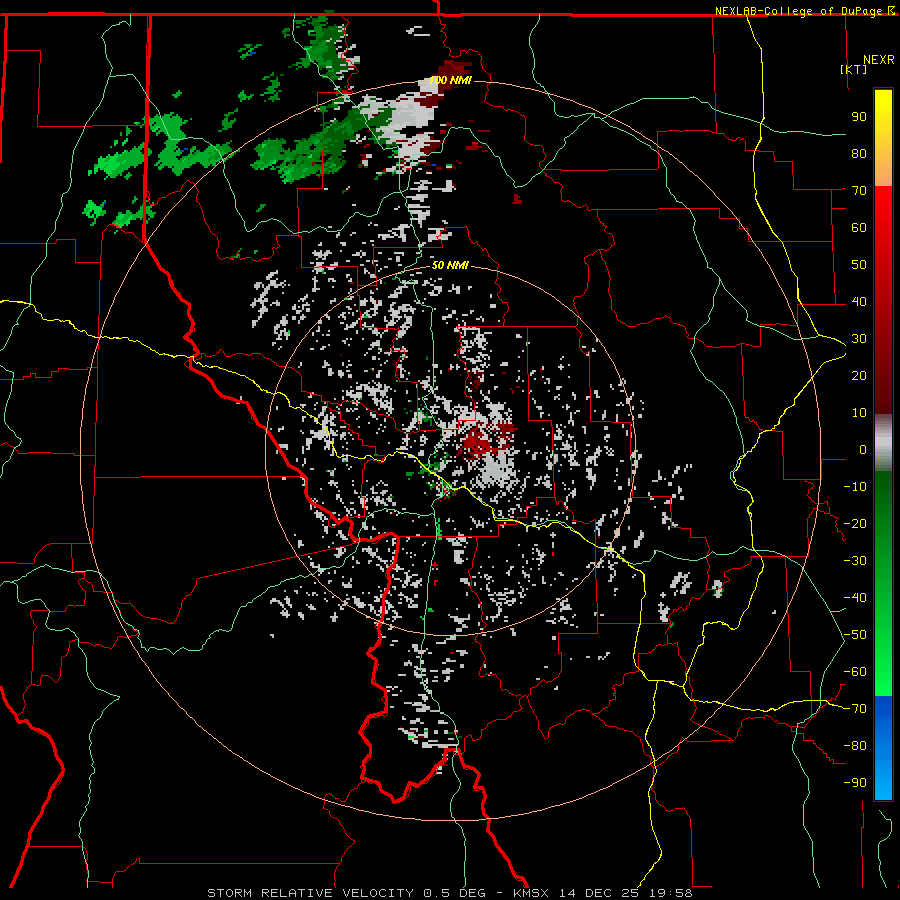Click the -50 knot scale label
This screenshot has height=900, width=900.
coord(855,635)
